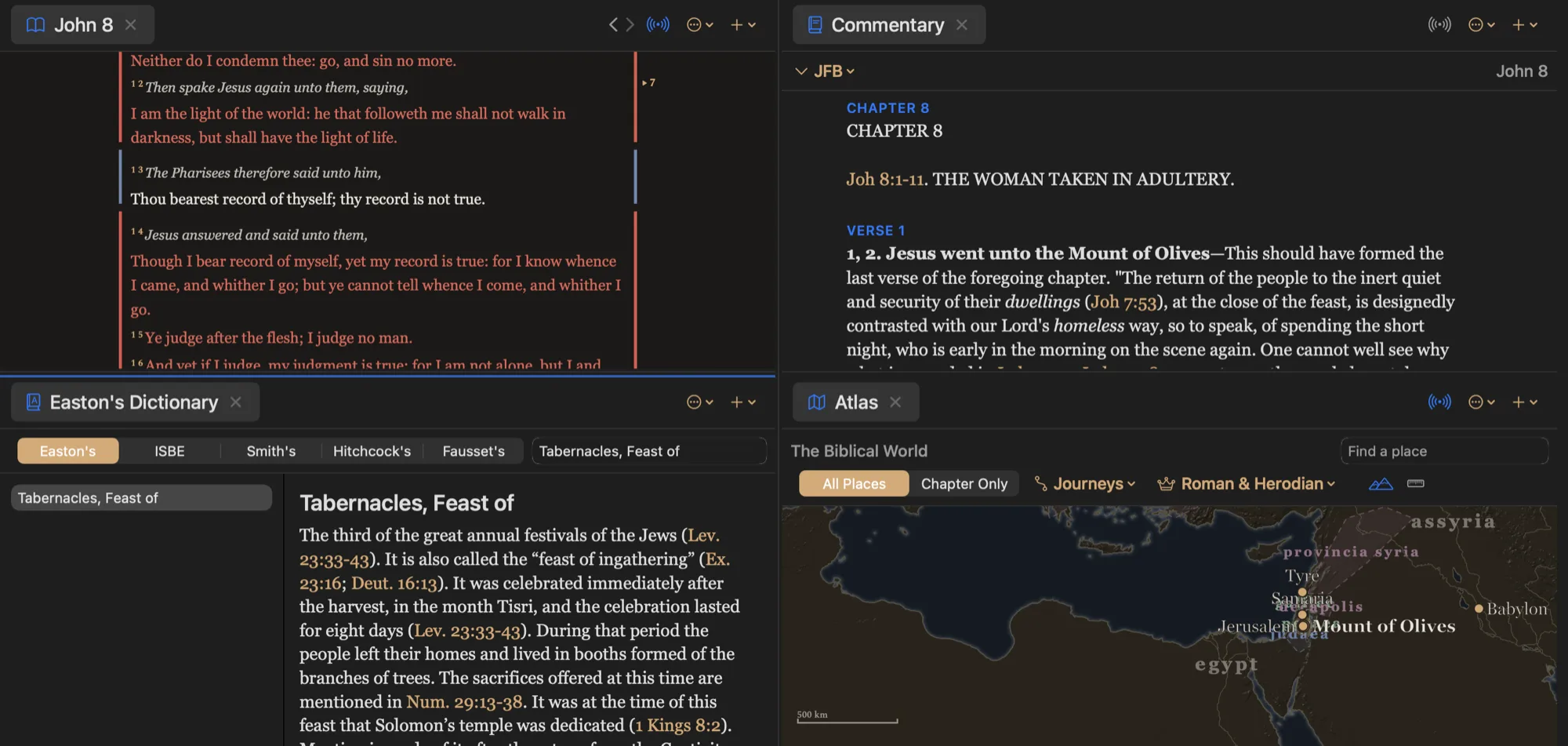Switch map filter to Chapter Only

[x=964, y=484]
